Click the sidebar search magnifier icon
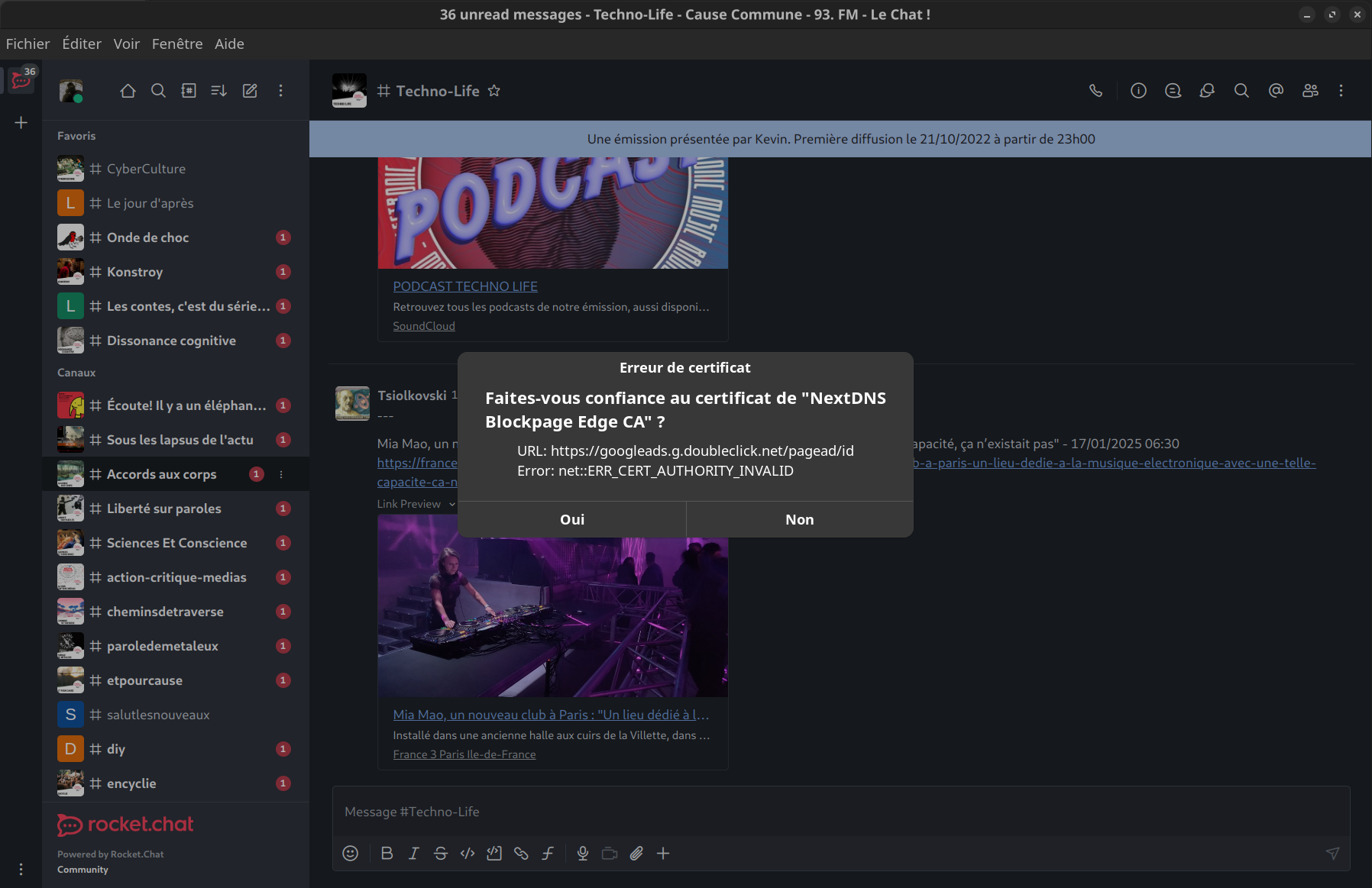The height and width of the screenshot is (888, 1372). (x=158, y=91)
